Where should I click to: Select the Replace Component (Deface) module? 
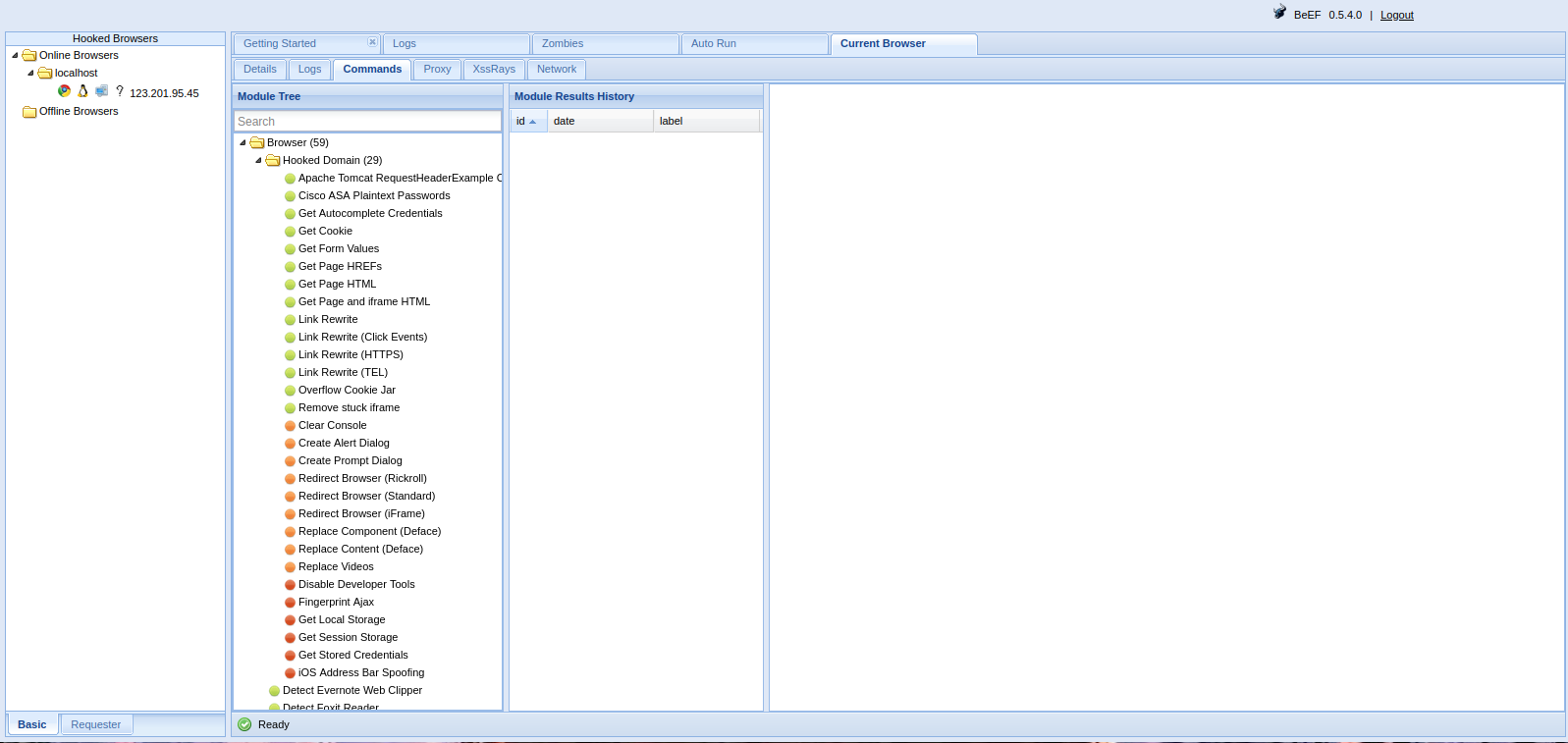(x=370, y=532)
